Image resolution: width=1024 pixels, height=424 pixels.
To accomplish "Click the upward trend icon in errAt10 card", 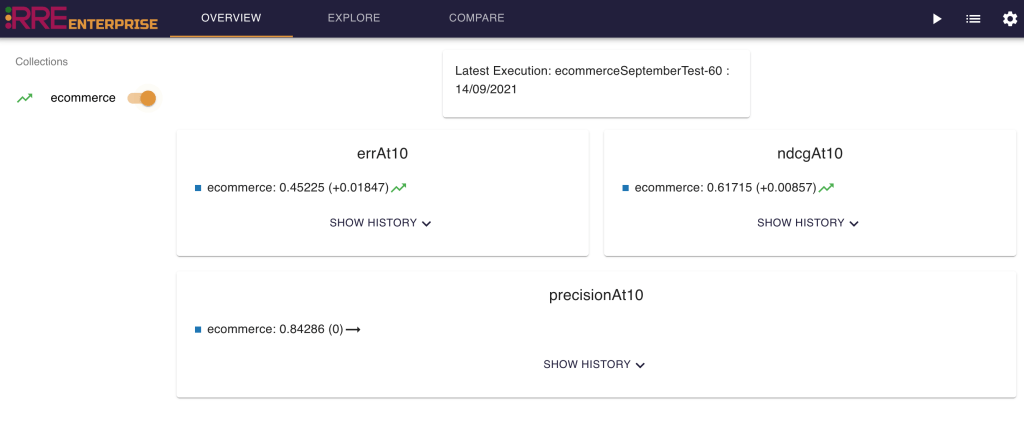I will click(399, 187).
